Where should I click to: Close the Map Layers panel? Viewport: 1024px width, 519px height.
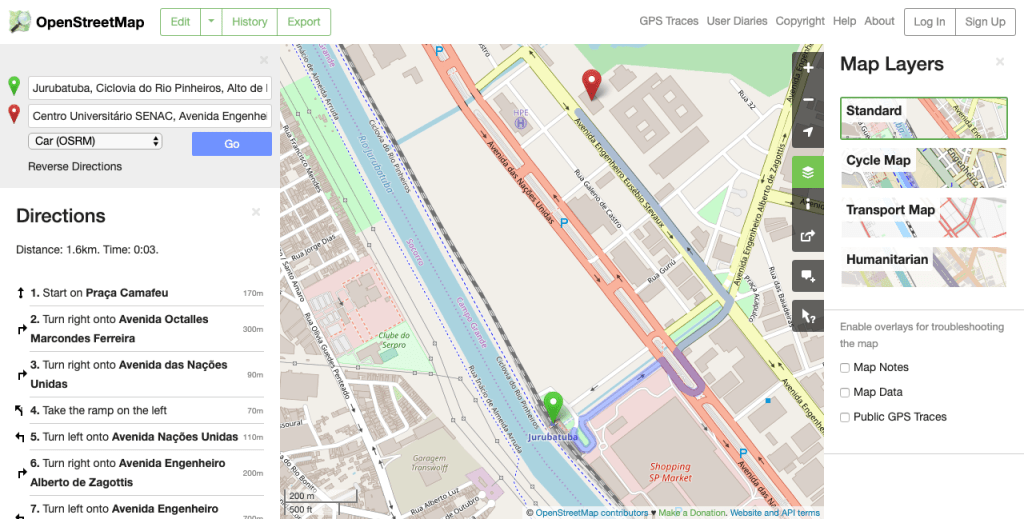point(999,62)
